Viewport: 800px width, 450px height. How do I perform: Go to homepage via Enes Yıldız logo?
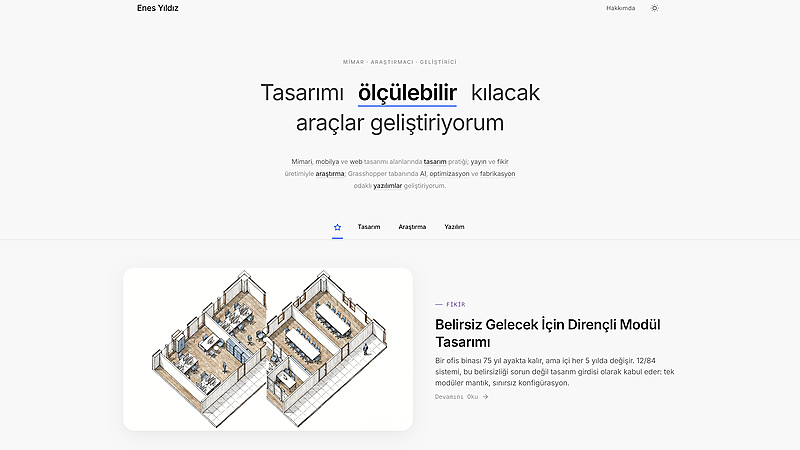158,8
